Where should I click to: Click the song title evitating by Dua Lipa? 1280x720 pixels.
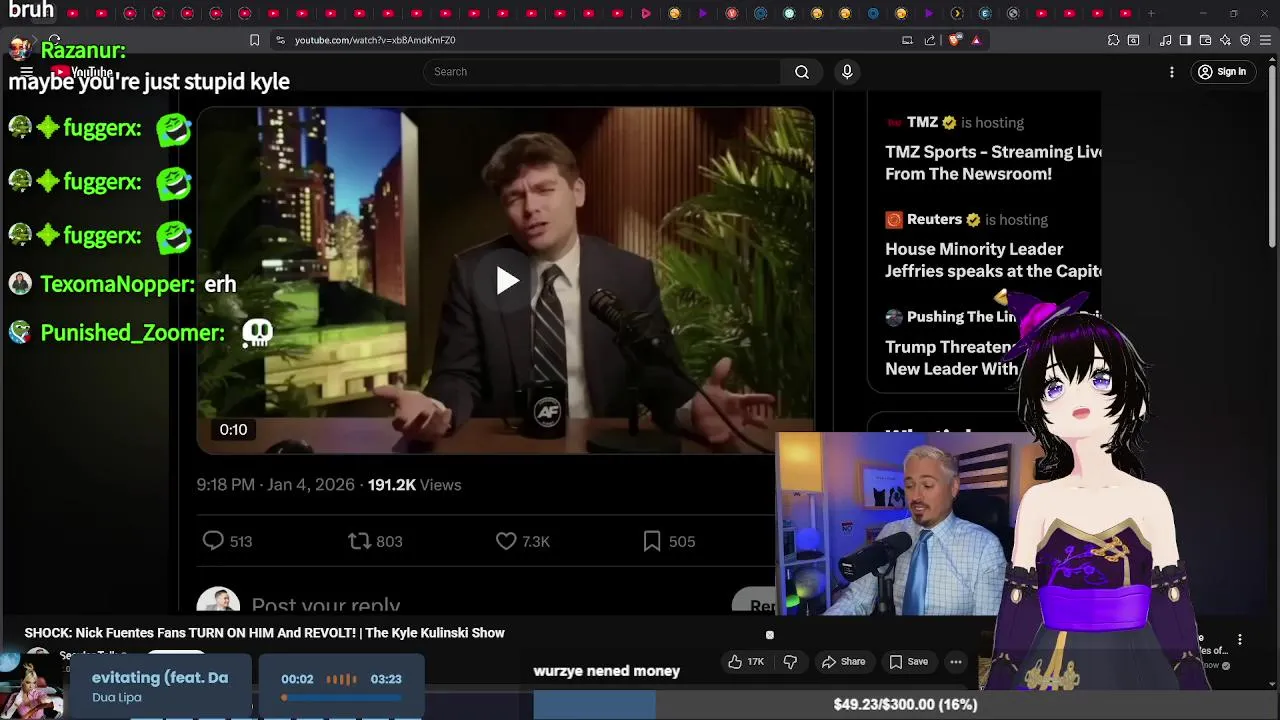(160, 678)
